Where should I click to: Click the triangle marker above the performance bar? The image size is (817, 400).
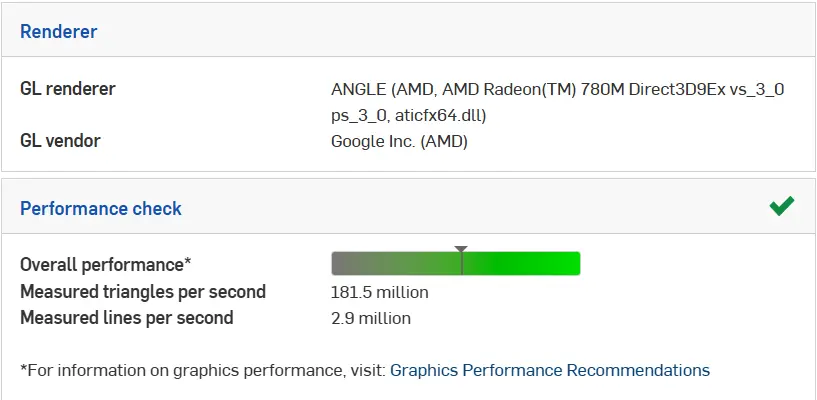click(461, 249)
